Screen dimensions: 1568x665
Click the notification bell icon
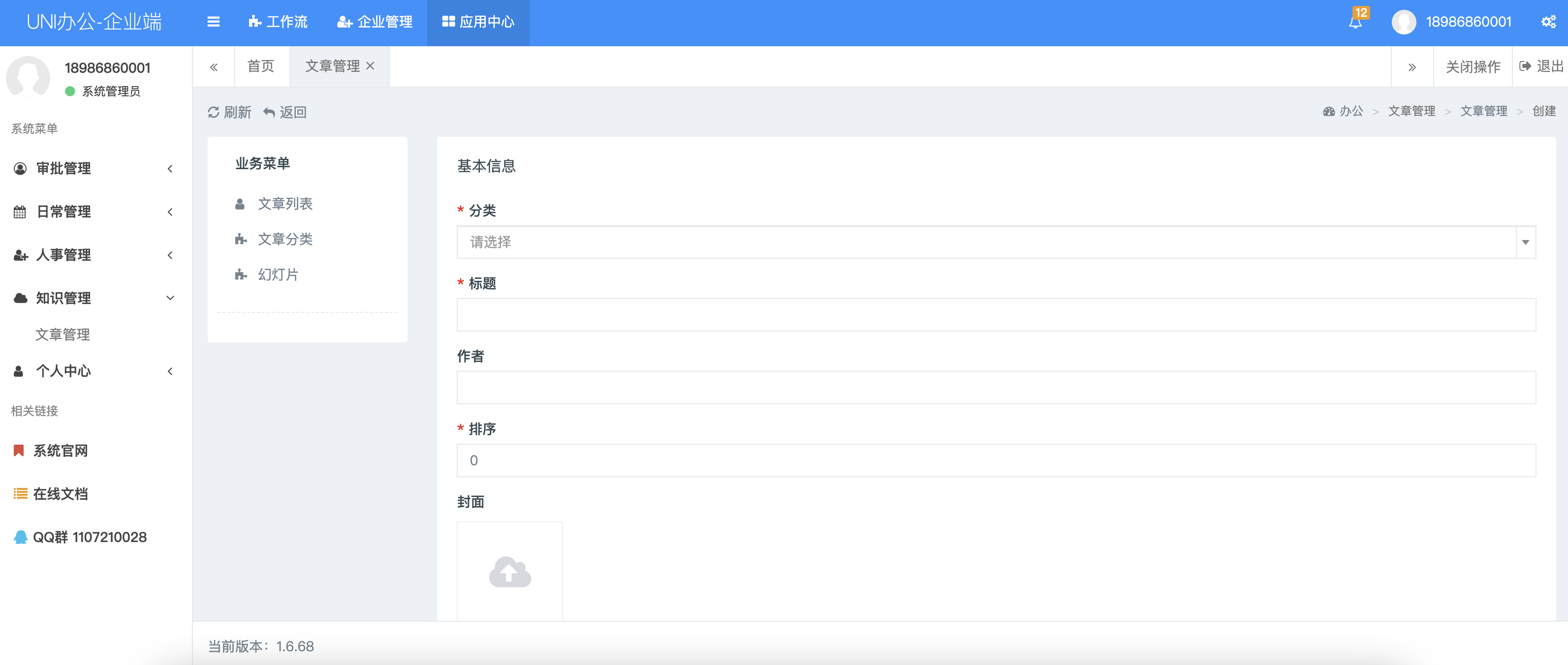click(1355, 23)
